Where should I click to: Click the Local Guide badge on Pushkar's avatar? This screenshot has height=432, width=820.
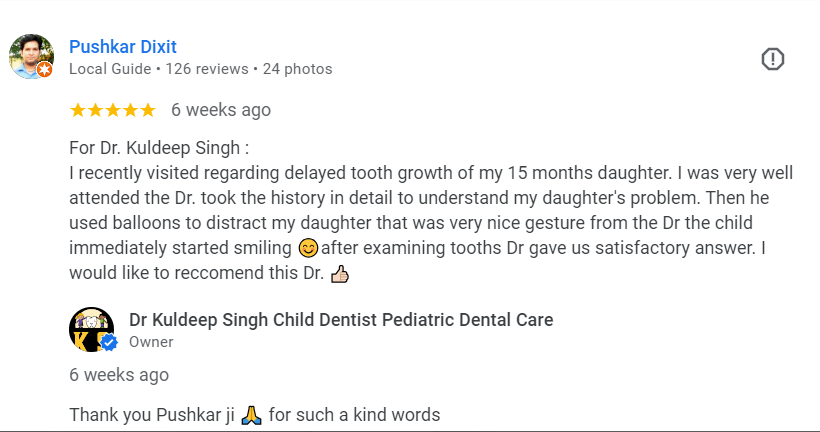click(x=46, y=69)
